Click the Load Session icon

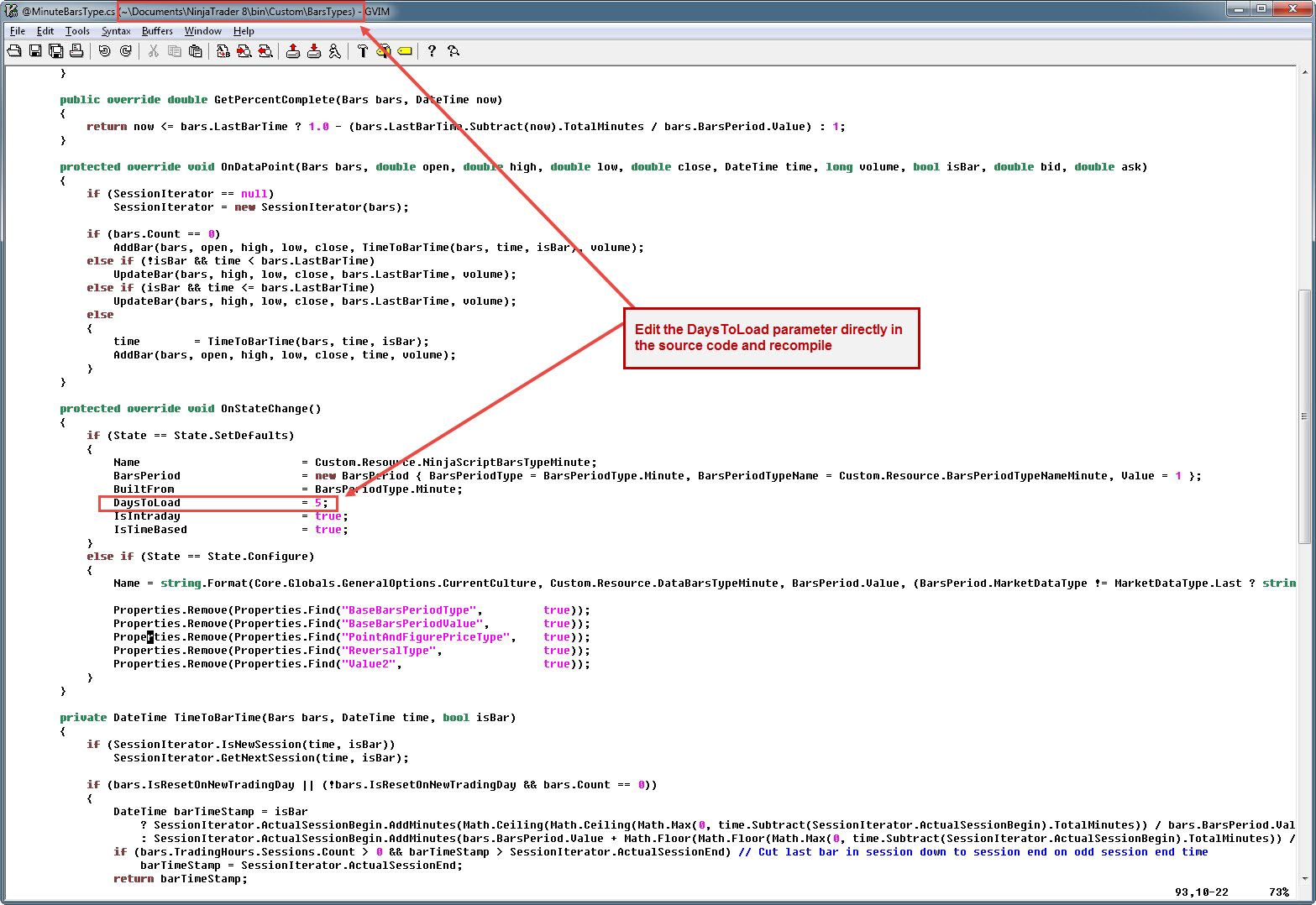[293, 51]
